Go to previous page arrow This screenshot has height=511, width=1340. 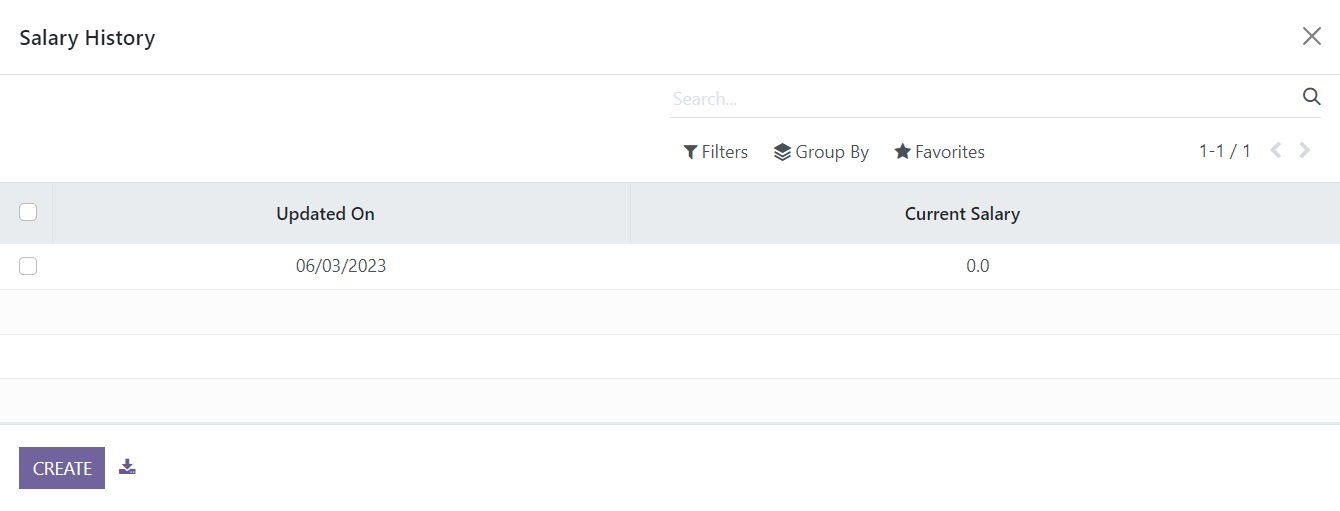(1275, 151)
